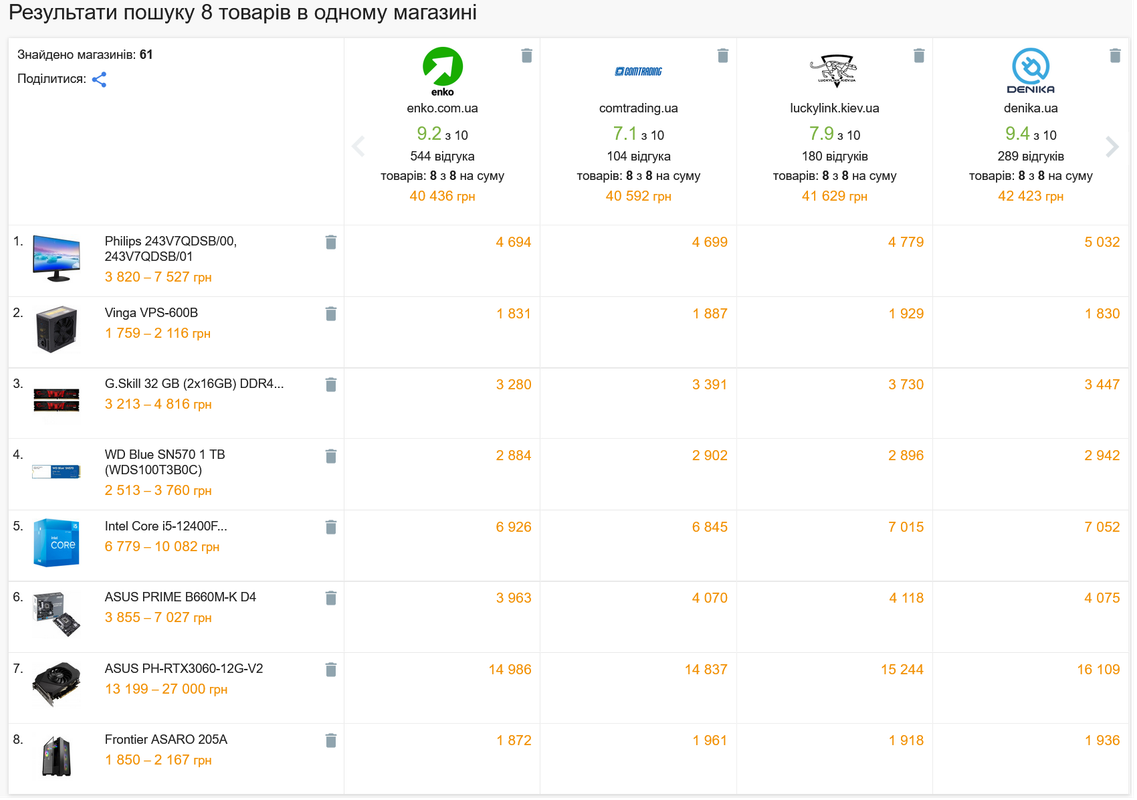Viewport: 1137px width, 800px height.
Task: Click the 16 109 RTX3060 price at denika
Action: coord(1101,671)
